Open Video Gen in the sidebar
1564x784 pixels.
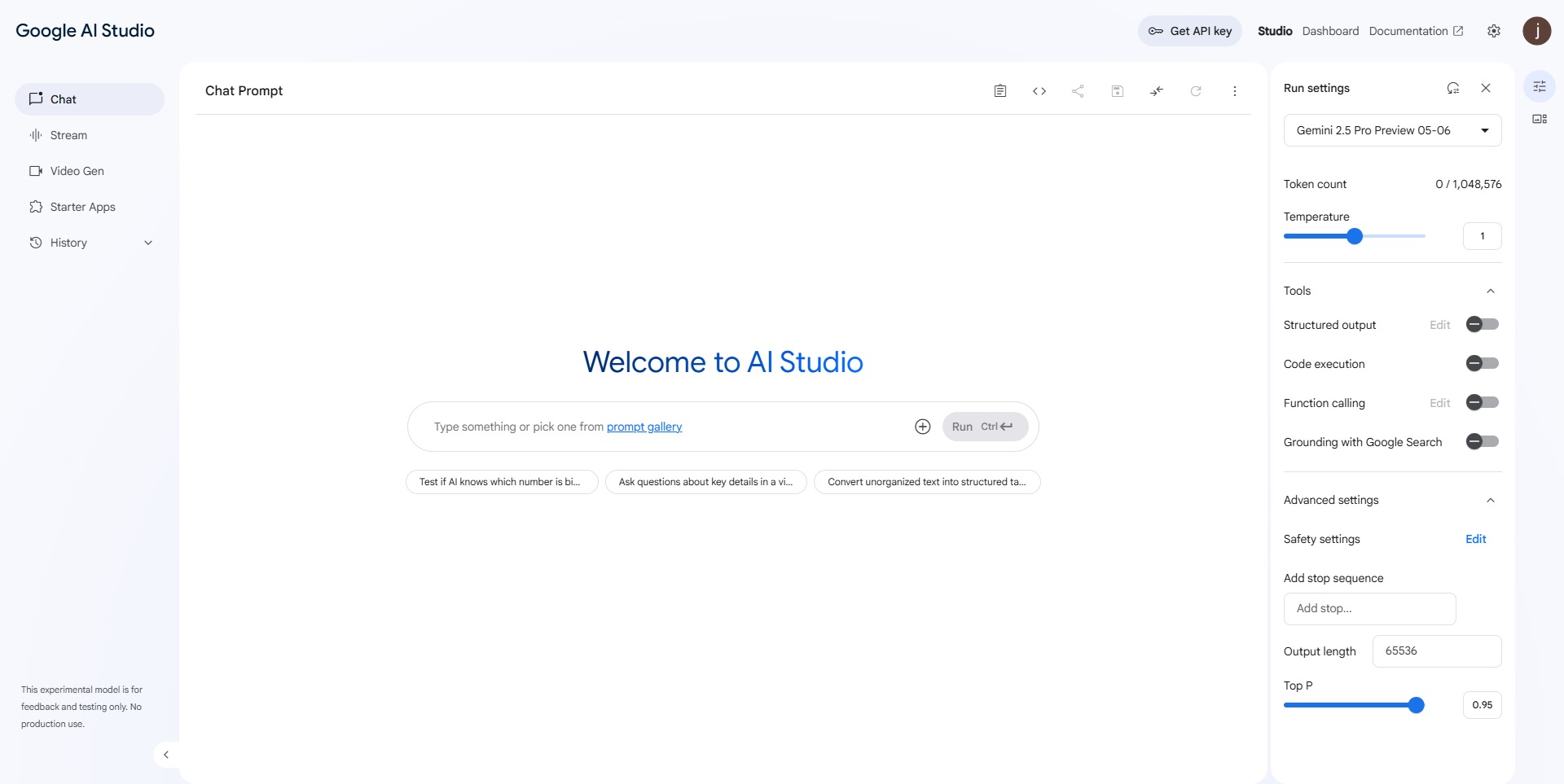pyautogui.click(x=90, y=171)
